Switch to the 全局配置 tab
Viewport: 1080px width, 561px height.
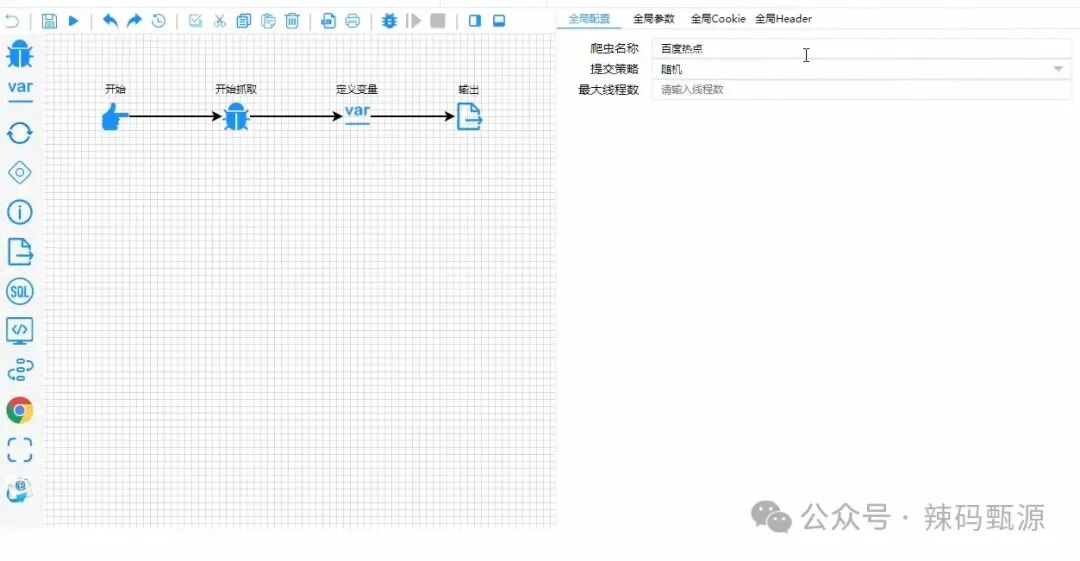589,19
